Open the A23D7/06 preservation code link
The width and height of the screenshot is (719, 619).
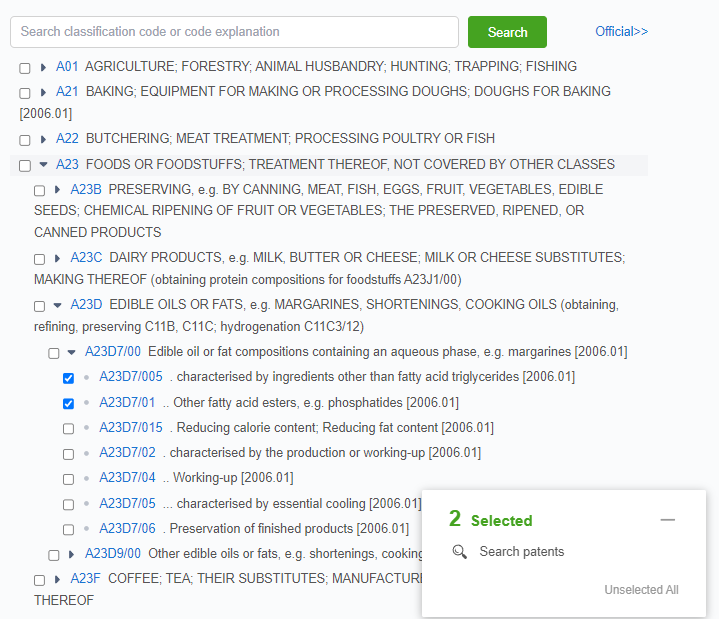coord(127,528)
